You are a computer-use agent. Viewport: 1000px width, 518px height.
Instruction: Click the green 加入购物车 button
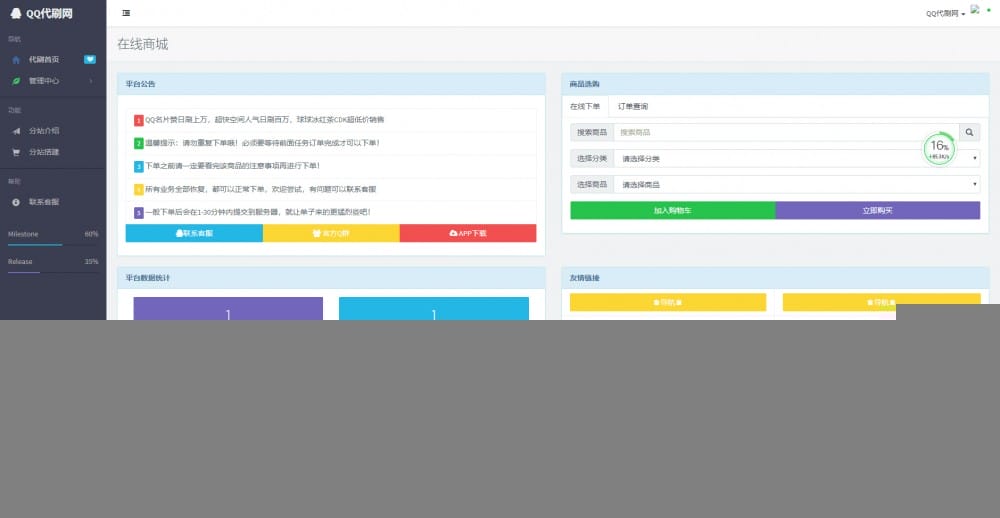coord(672,210)
